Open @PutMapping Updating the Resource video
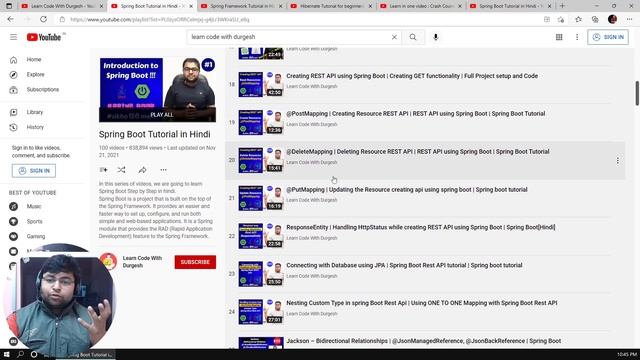Viewport: 640px width, 360px height. (407, 190)
